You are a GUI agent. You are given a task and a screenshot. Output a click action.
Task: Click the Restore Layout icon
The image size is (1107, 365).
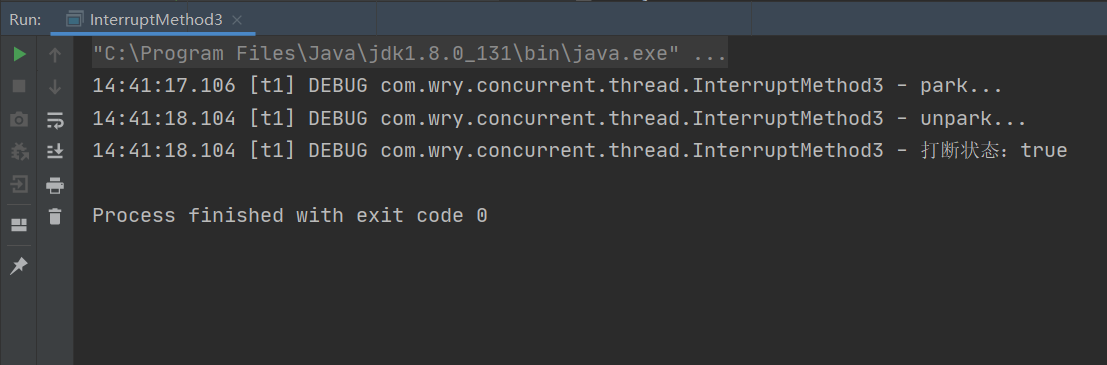pyautogui.click(x=19, y=225)
